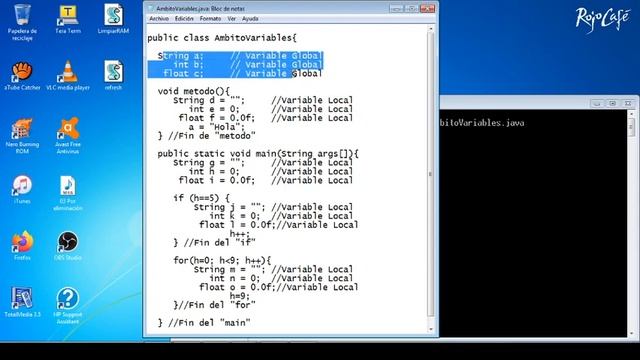Click the comment '} //Fin del "if"'

coord(214,243)
